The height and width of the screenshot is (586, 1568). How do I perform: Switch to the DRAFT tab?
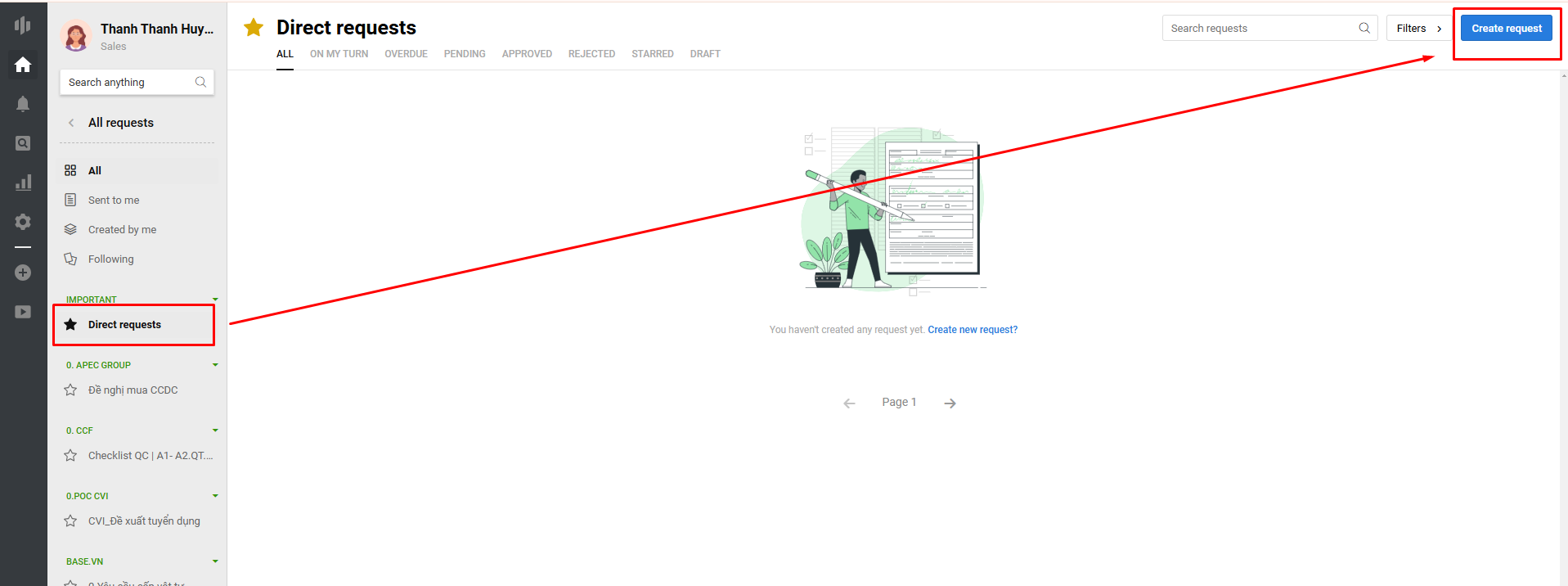point(705,54)
